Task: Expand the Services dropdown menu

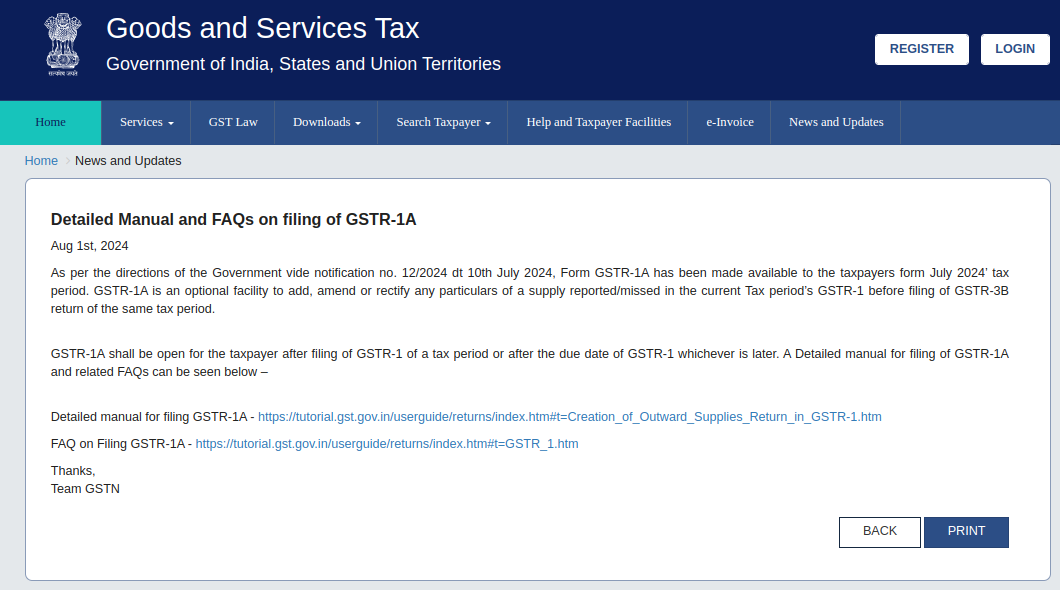Action: tap(146, 122)
